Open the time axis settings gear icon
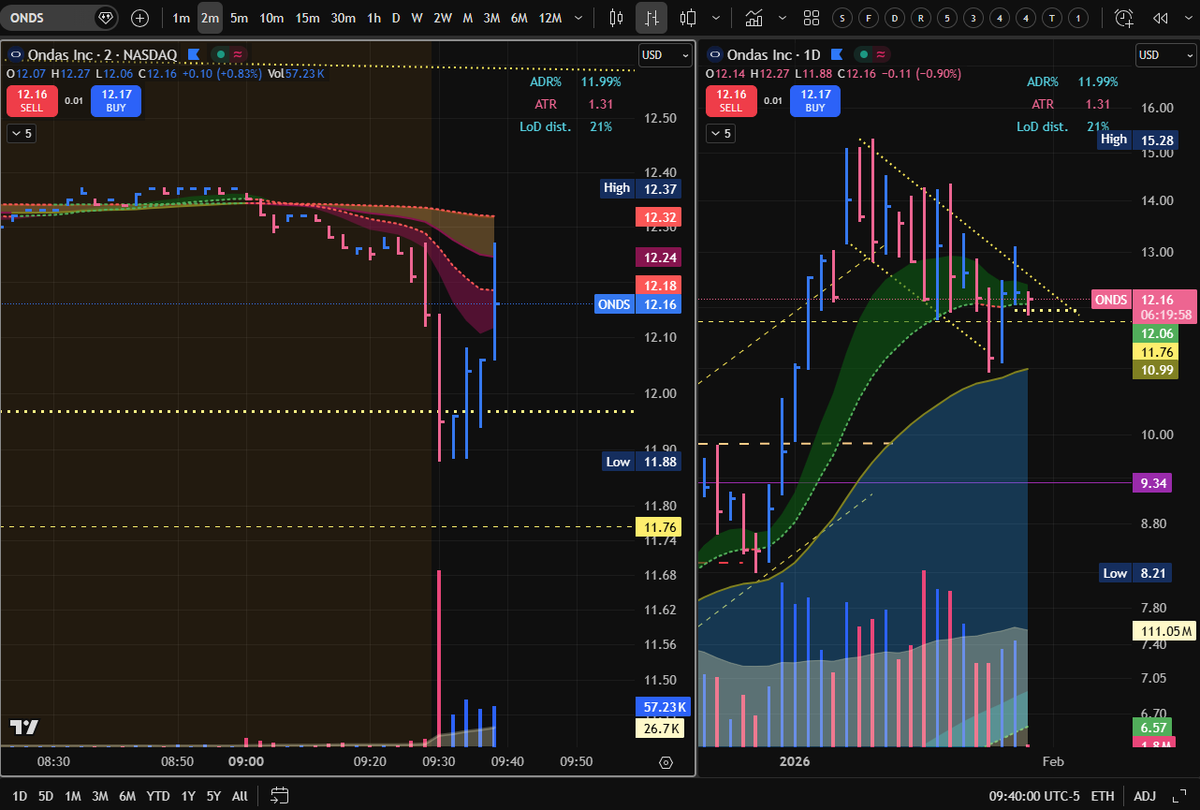Viewport: 1200px width, 810px height. click(667, 762)
